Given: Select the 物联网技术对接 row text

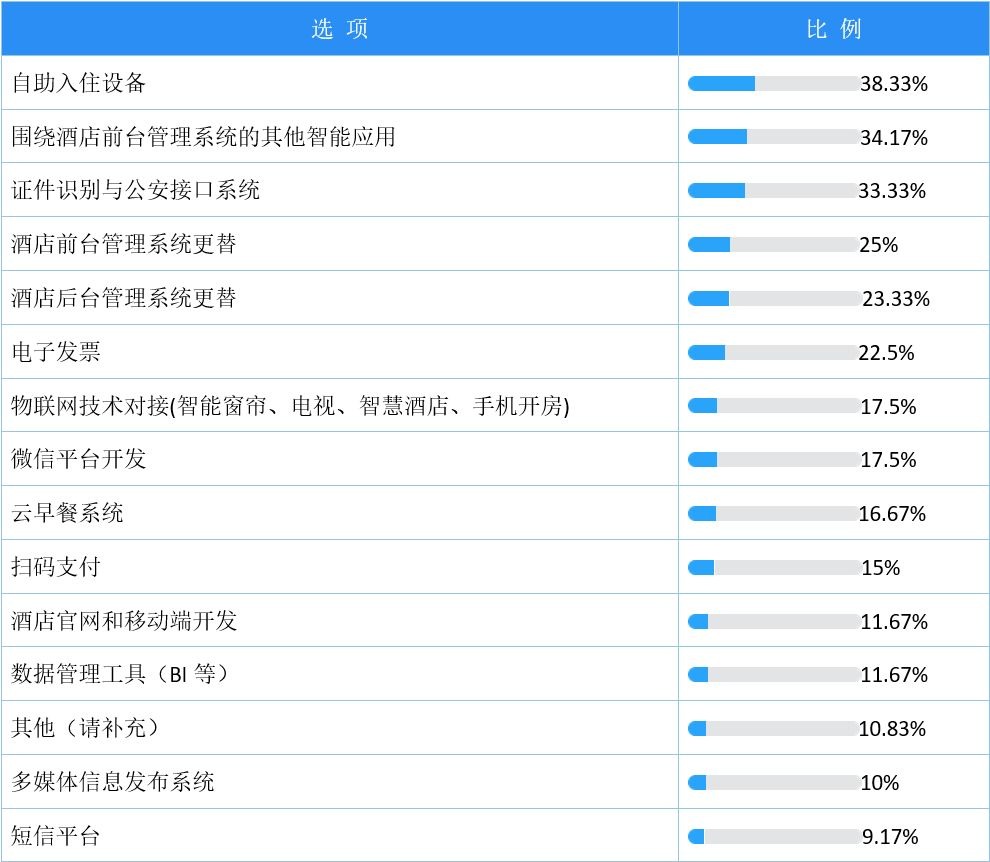Looking at the screenshot, I should pos(290,405).
